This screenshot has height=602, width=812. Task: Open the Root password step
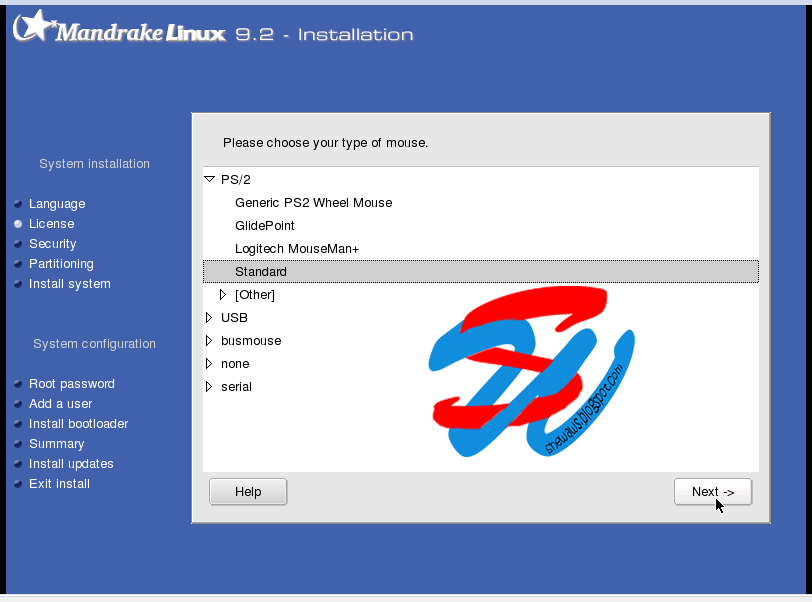(73, 383)
